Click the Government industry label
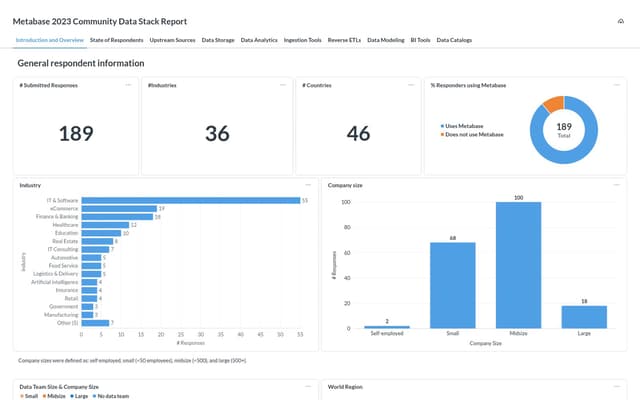Viewport: 640px width, 400px height. (x=64, y=307)
